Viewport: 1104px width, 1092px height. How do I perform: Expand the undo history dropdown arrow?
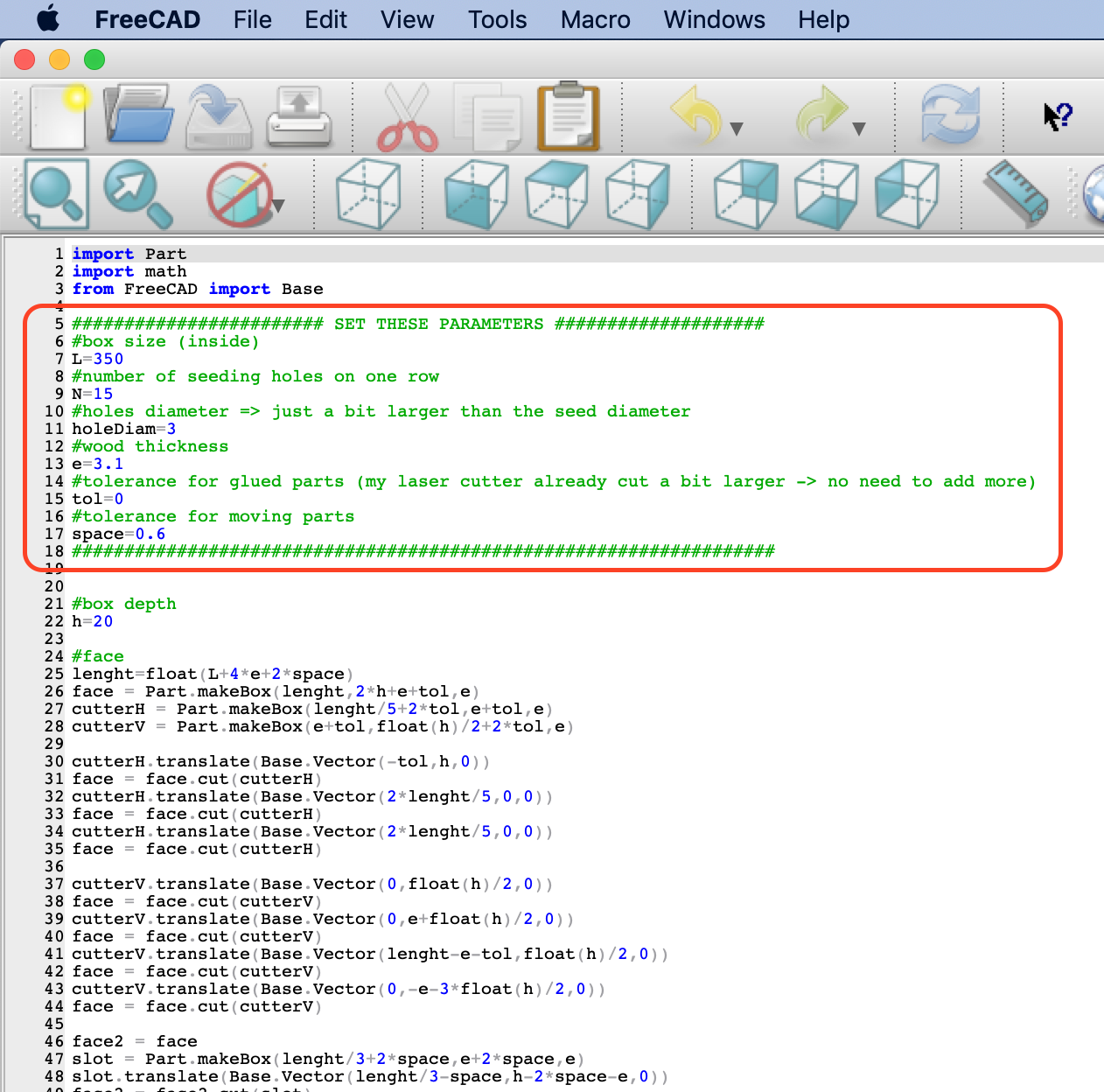click(x=737, y=129)
